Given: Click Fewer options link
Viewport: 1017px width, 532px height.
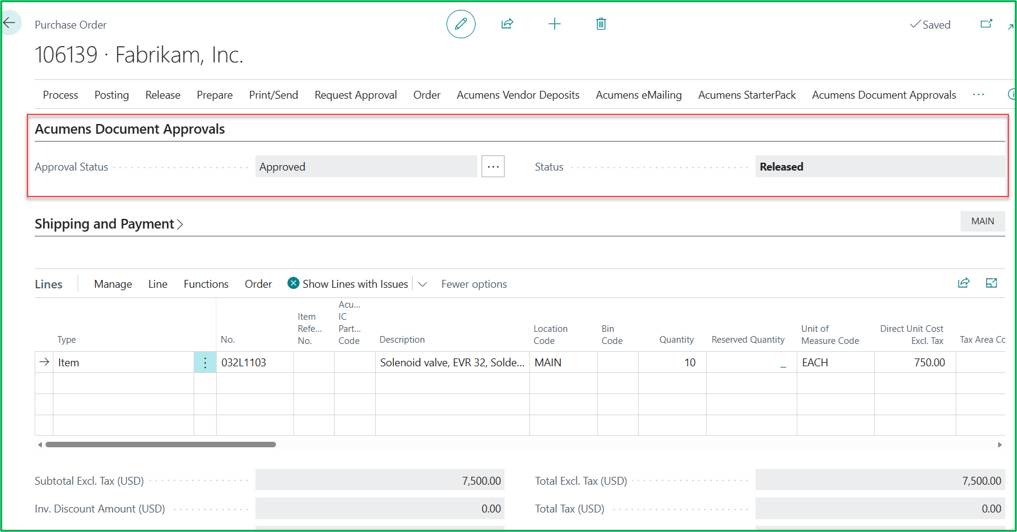Looking at the screenshot, I should (474, 284).
